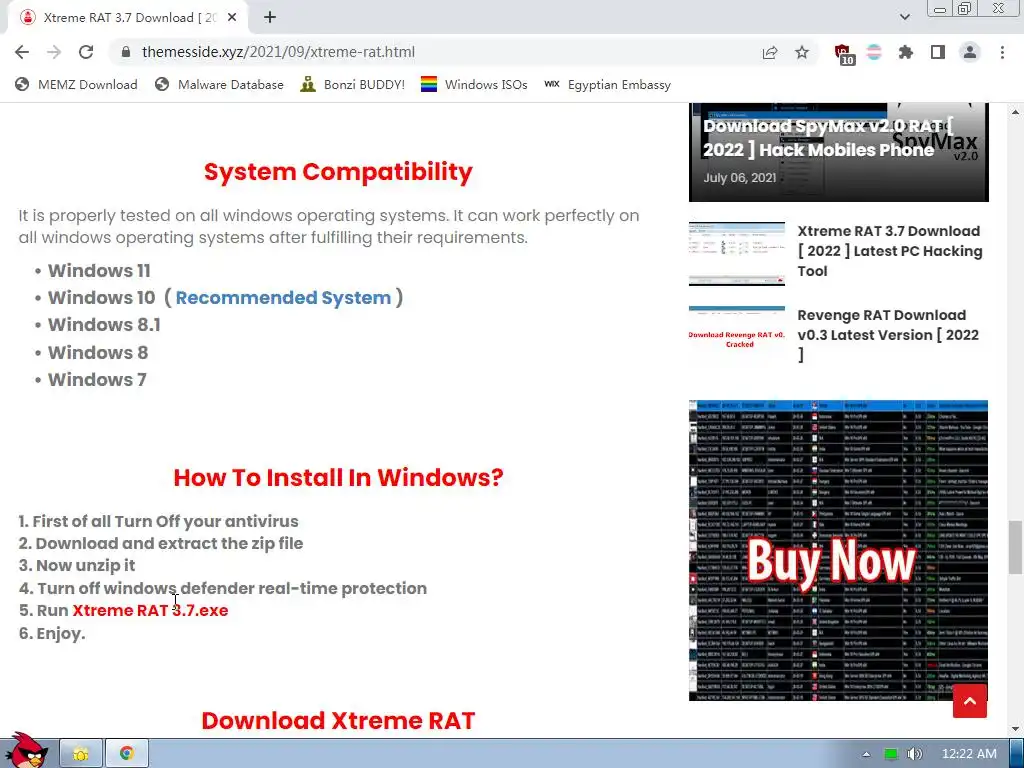Click Windows 7 list item
Viewport: 1024px width, 768px height.
[x=97, y=379]
